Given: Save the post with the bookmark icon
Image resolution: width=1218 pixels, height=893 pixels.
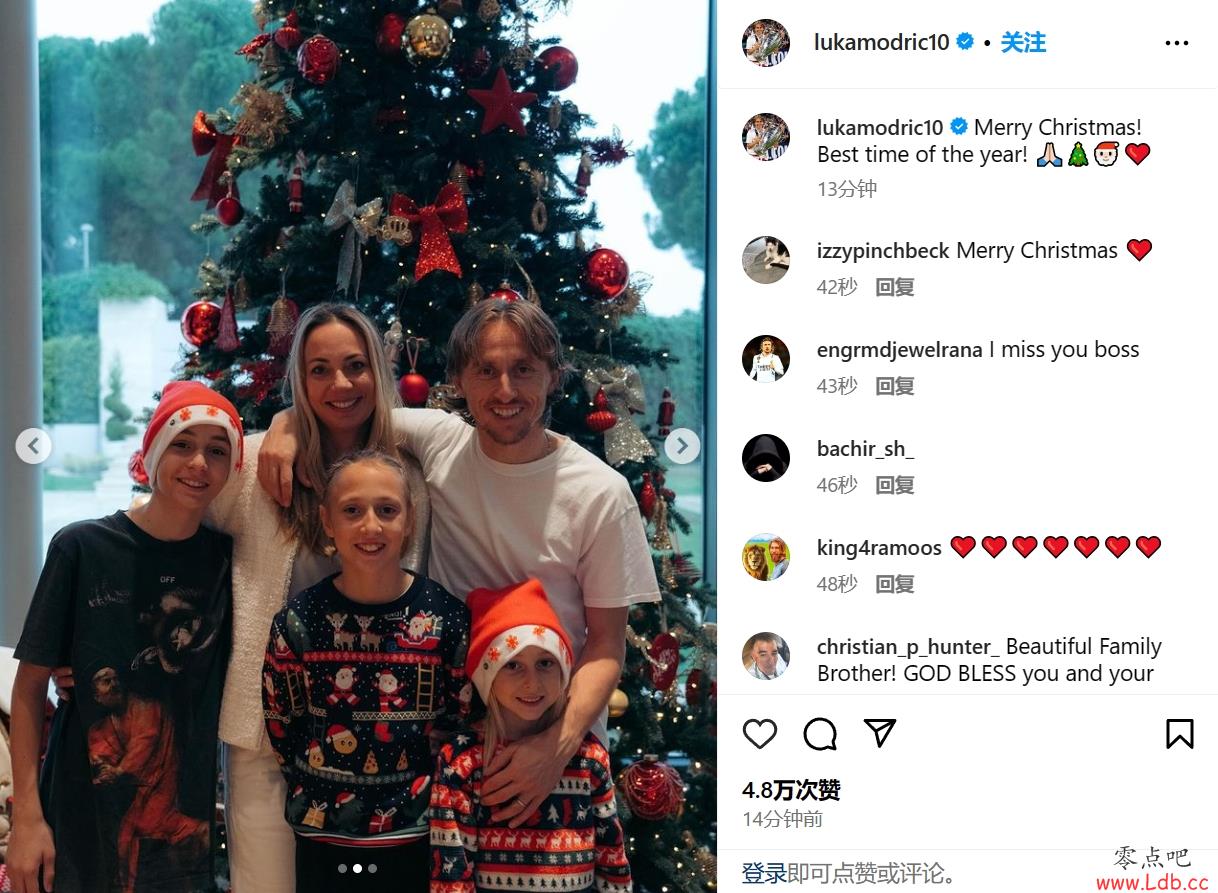Looking at the screenshot, I should [1180, 734].
